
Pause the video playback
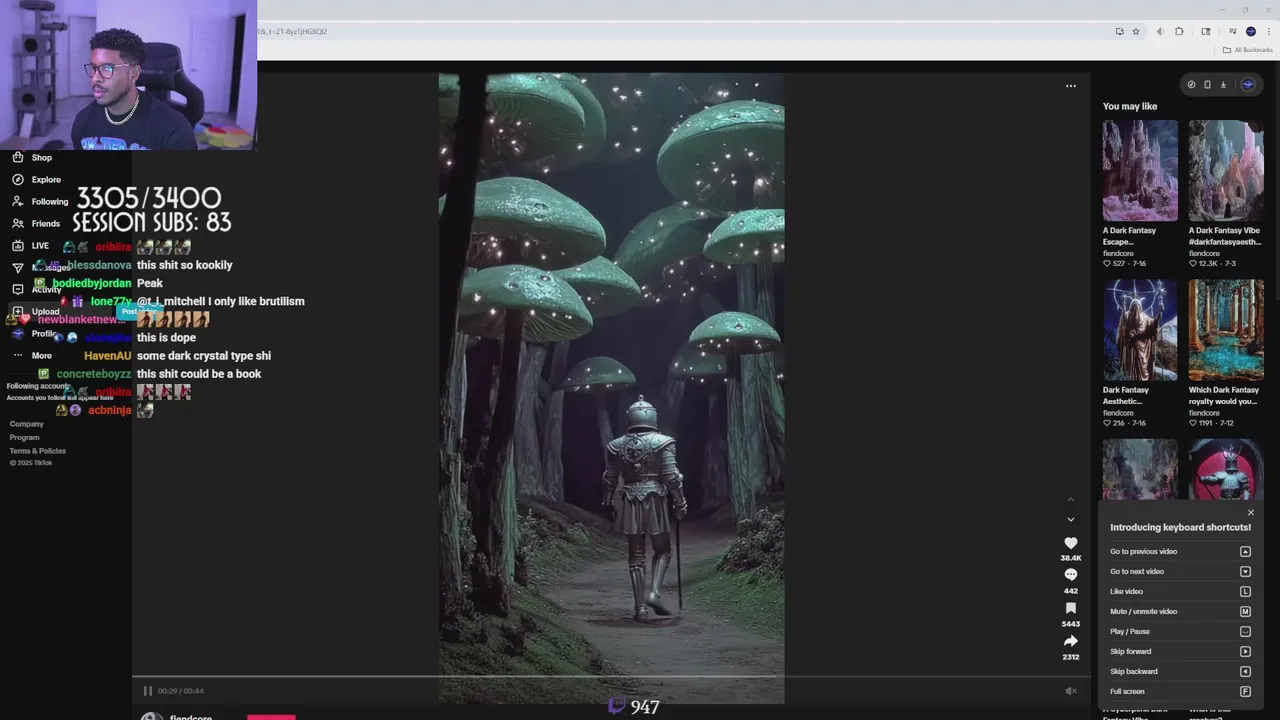pyautogui.click(x=147, y=691)
